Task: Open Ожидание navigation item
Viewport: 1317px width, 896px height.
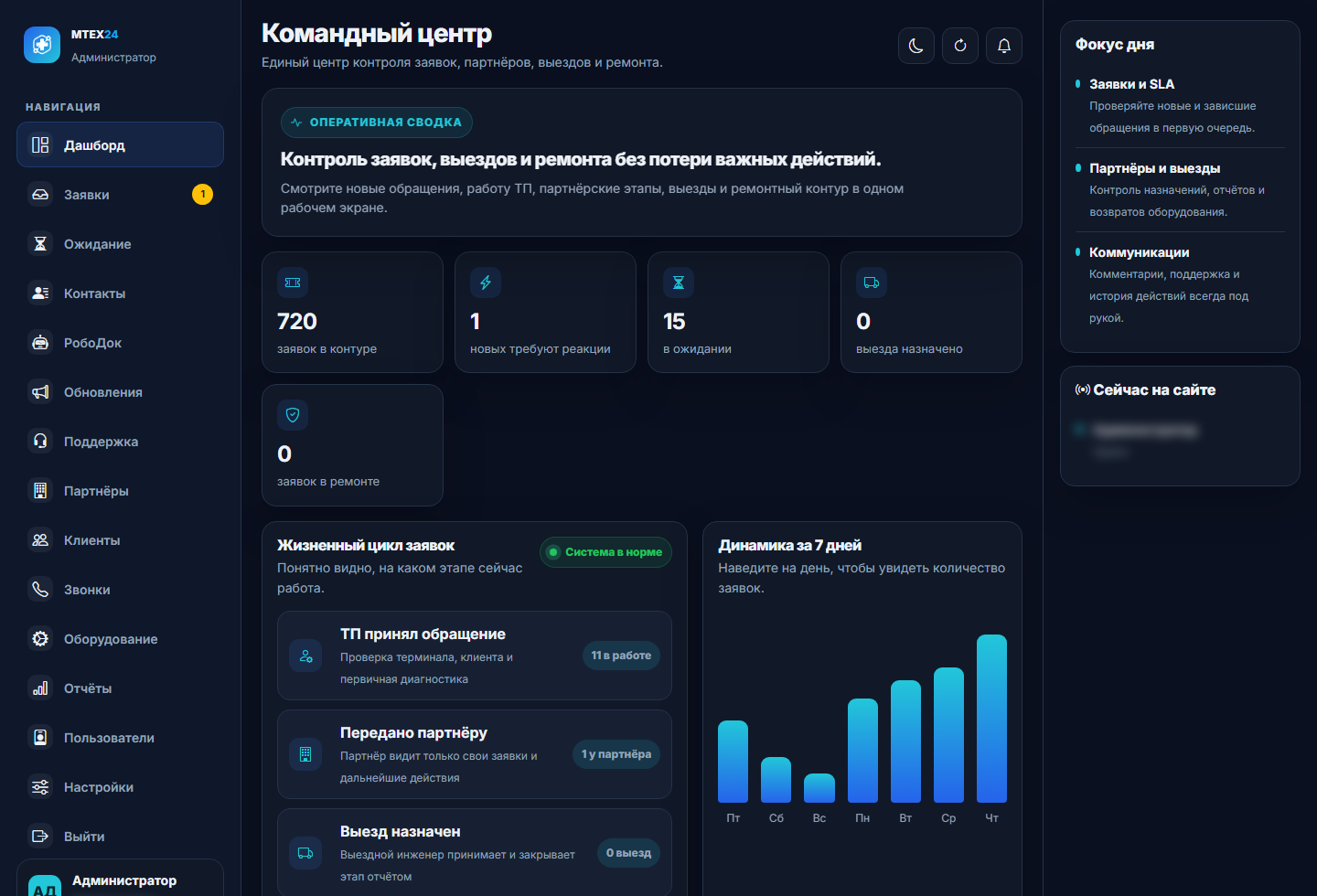Action: 120,243
